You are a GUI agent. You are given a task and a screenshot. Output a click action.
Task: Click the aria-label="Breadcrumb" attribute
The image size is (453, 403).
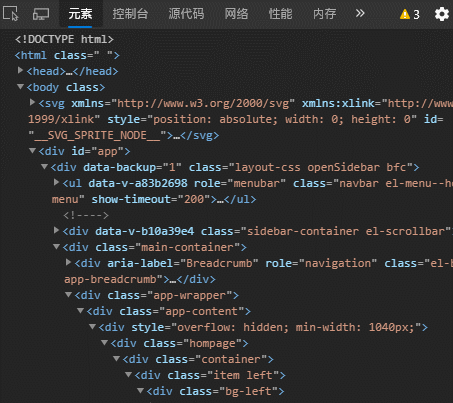183,263
